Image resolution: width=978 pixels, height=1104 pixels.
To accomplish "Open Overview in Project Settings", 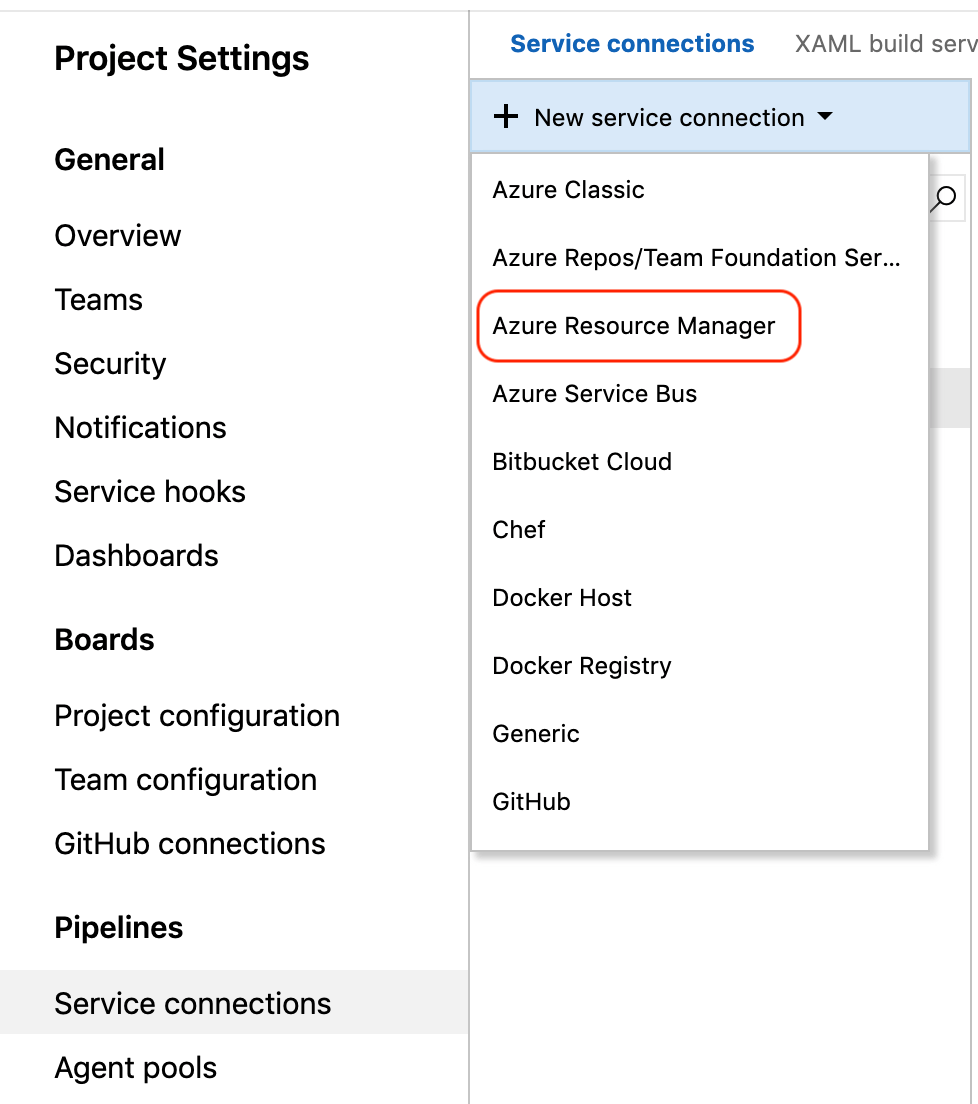I will coord(118,236).
